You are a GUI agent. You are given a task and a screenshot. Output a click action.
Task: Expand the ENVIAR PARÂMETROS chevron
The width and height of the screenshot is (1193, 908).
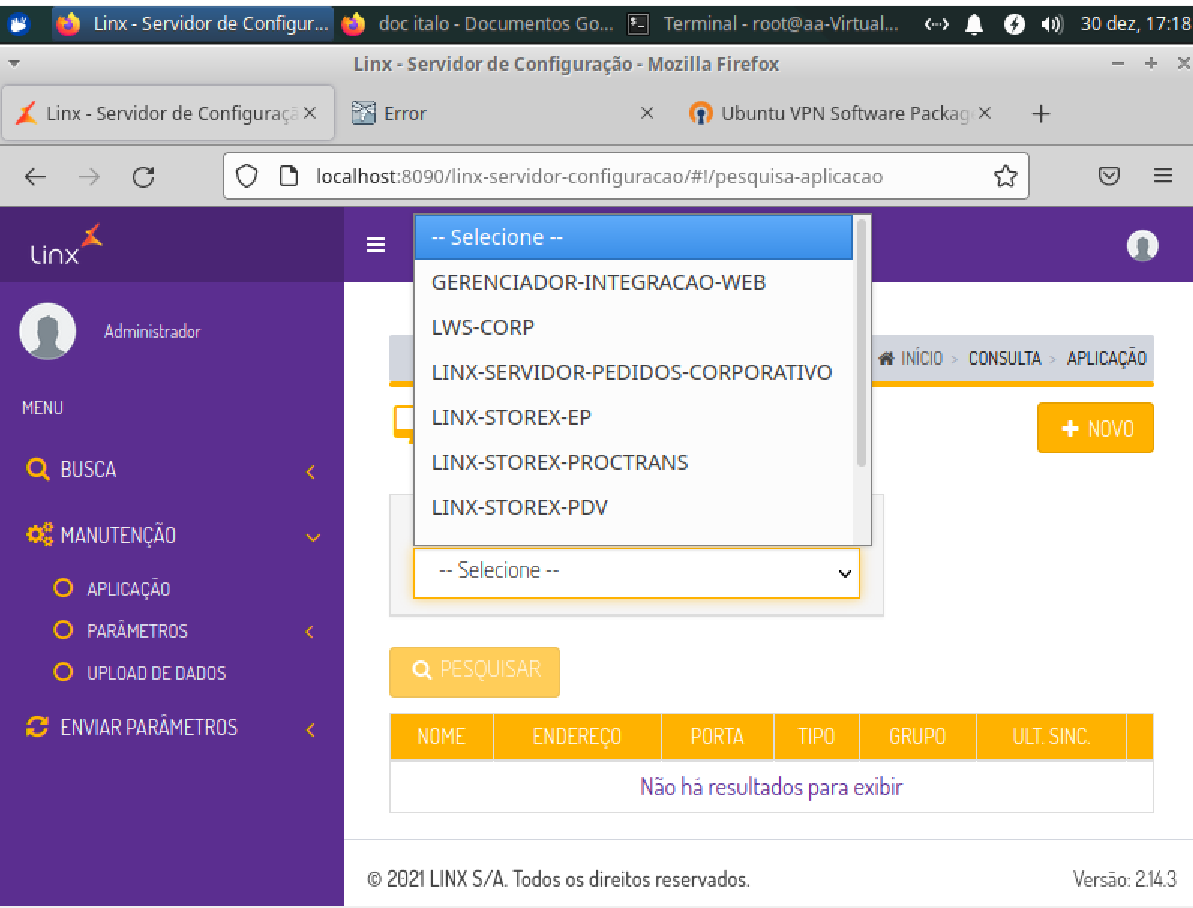310,729
